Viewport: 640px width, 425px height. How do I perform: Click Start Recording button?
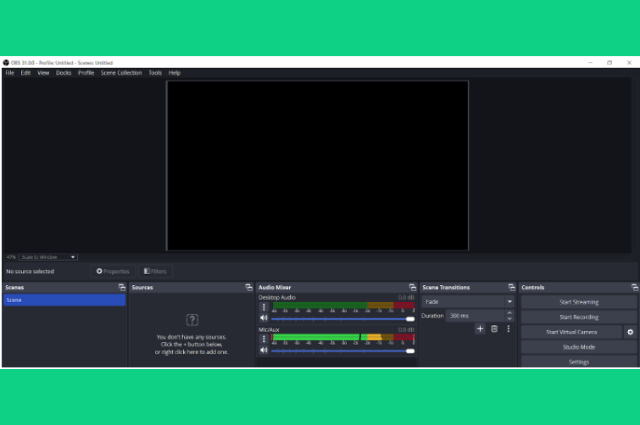pyautogui.click(x=579, y=317)
